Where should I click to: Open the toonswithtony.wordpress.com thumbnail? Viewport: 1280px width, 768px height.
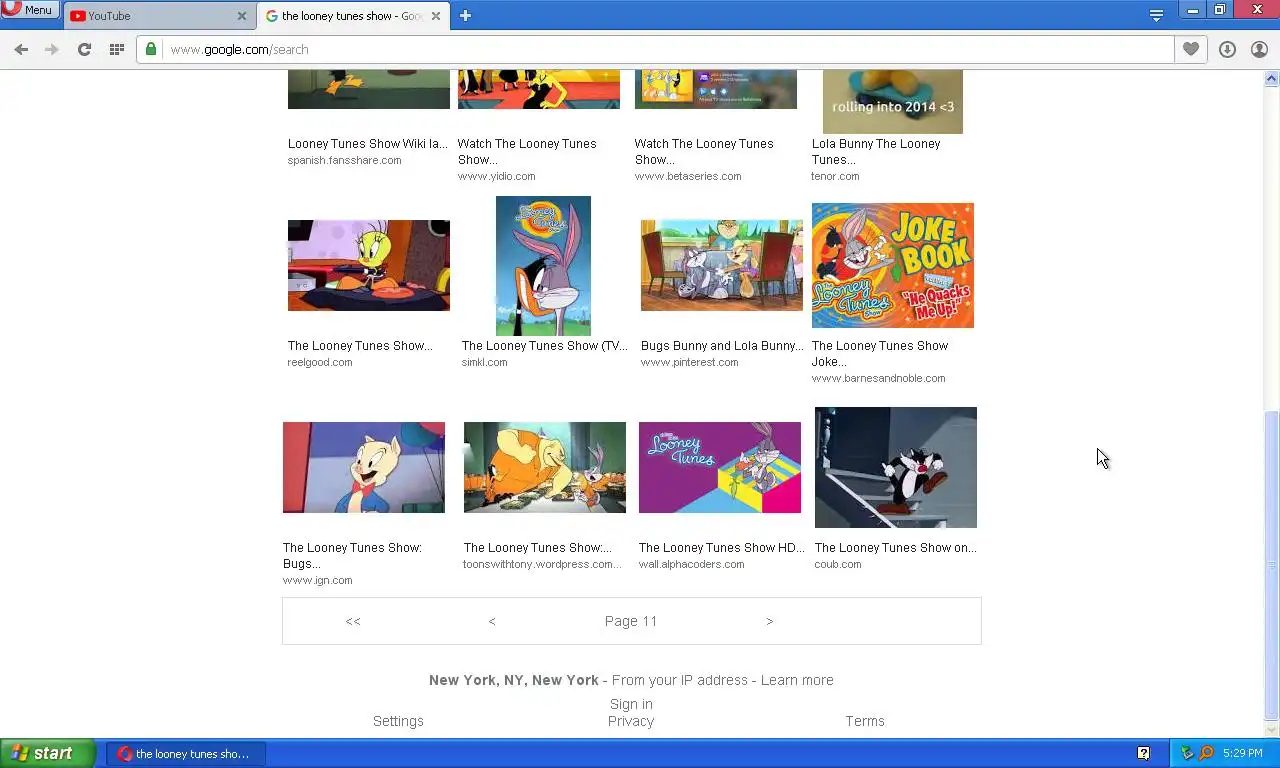point(544,467)
